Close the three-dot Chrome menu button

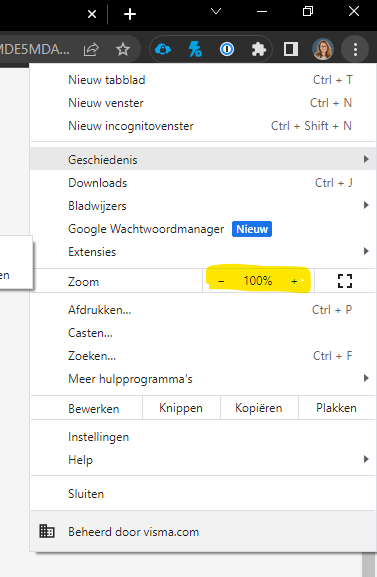(355, 49)
